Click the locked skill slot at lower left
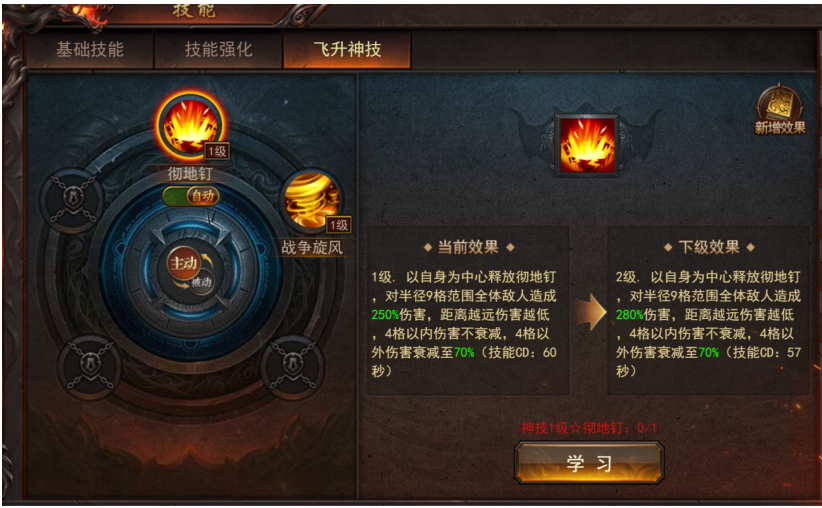This screenshot has width=822, height=508. click(x=90, y=365)
